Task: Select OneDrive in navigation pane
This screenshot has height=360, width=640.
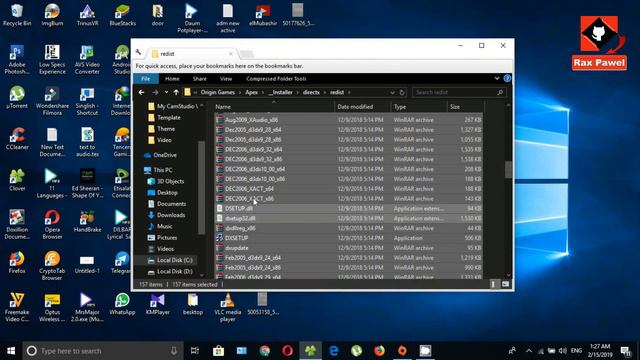Action: pos(160,155)
